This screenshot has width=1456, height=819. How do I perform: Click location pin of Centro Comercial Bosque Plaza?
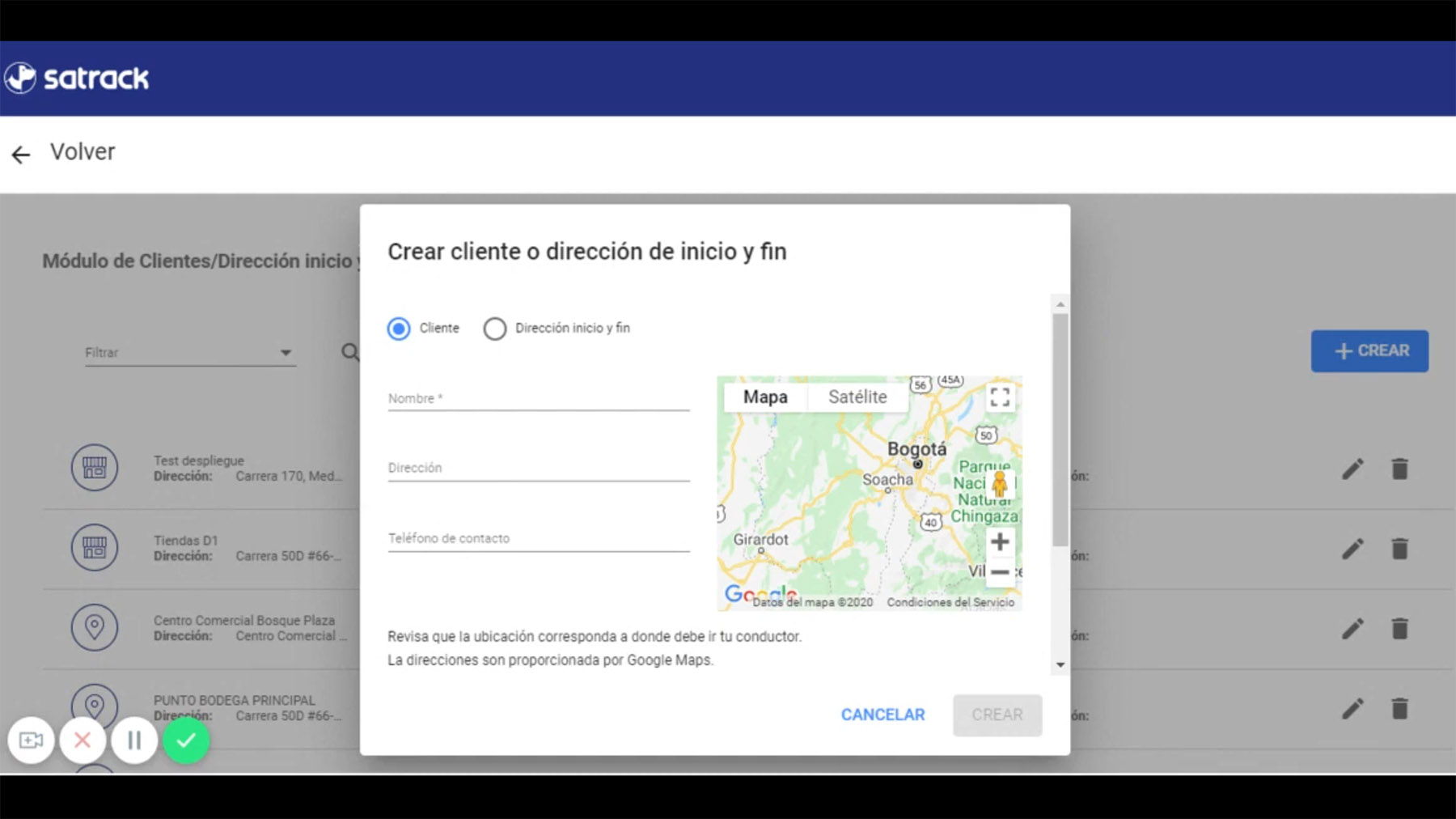point(95,627)
